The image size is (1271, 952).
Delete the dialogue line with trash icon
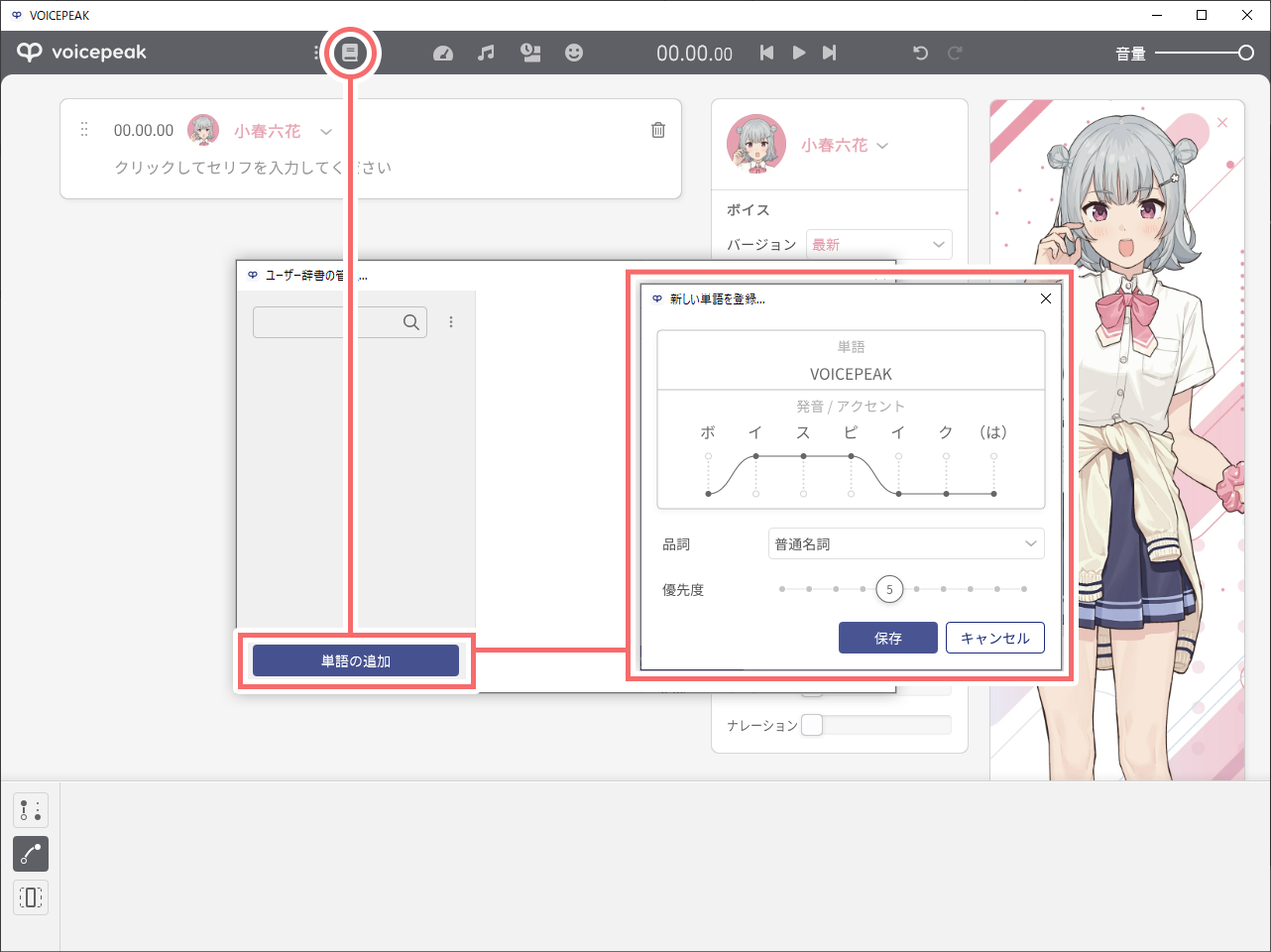click(x=658, y=130)
